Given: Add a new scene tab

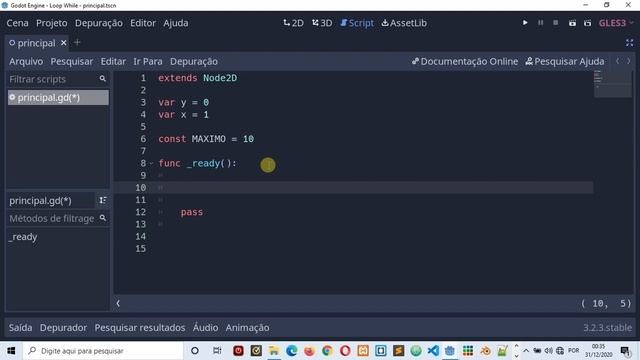Looking at the screenshot, I should click(77, 42).
